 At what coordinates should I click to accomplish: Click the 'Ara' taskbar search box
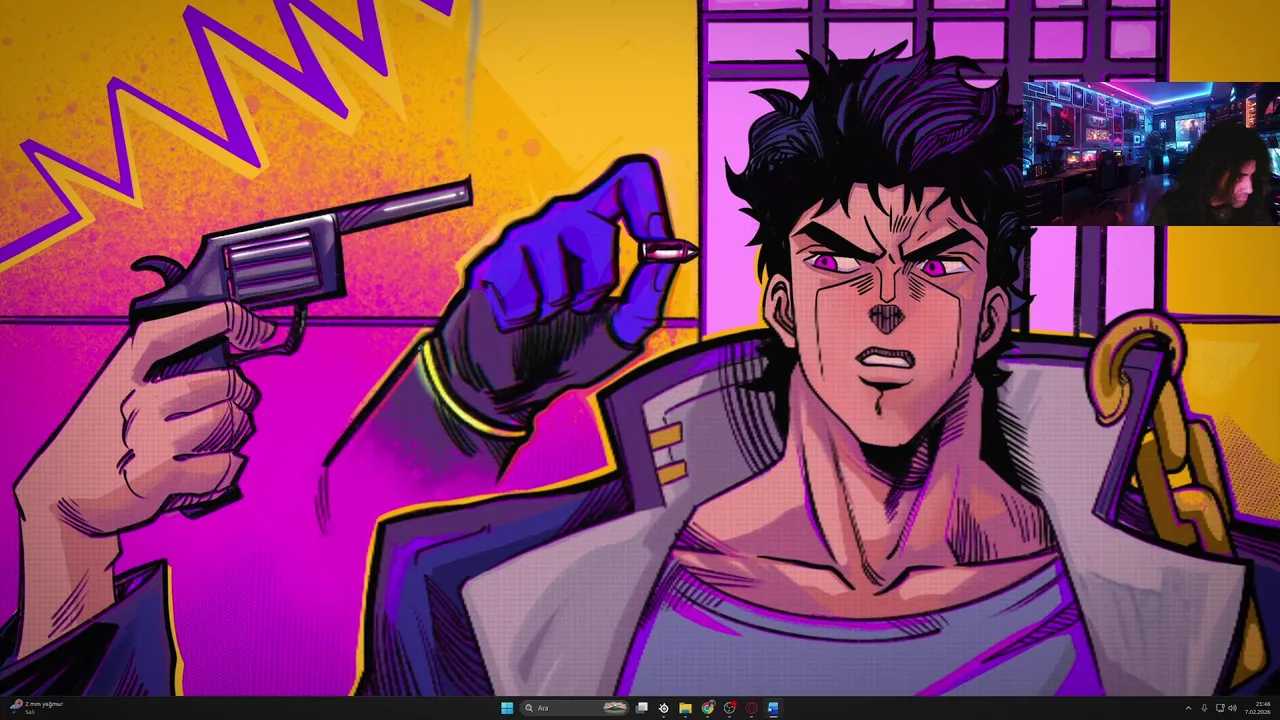574,708
